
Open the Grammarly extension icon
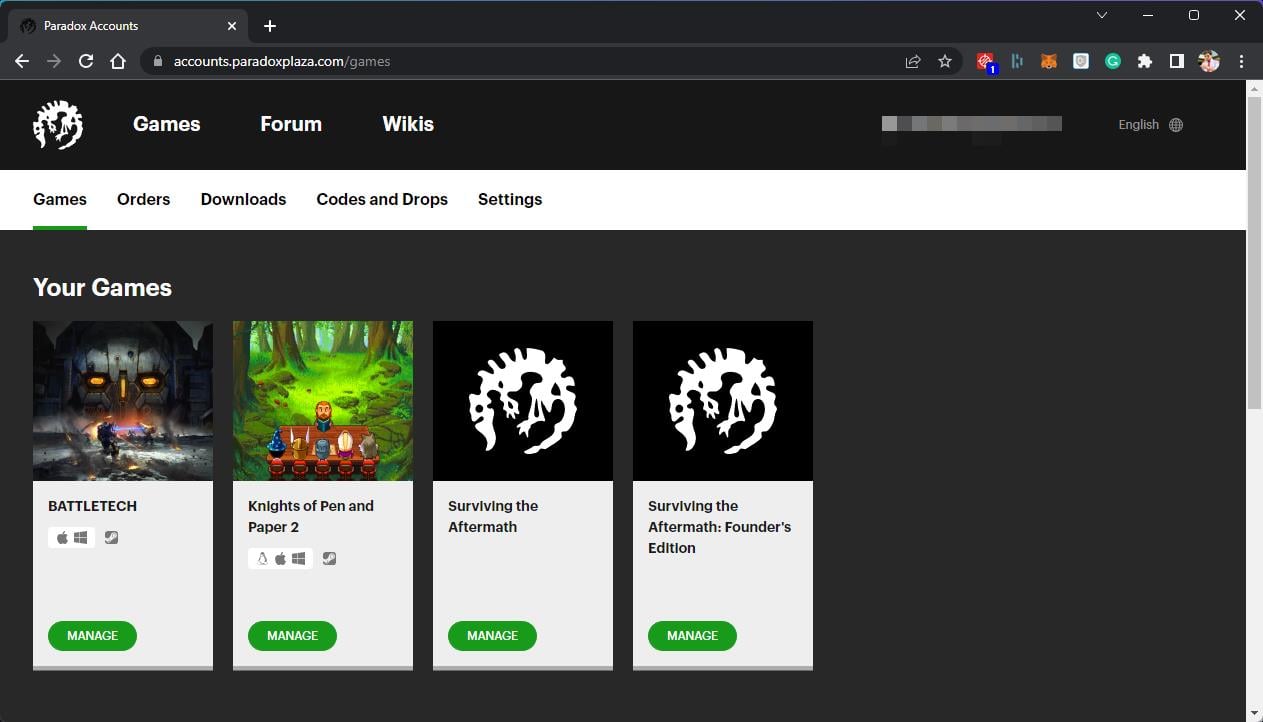1113,61
